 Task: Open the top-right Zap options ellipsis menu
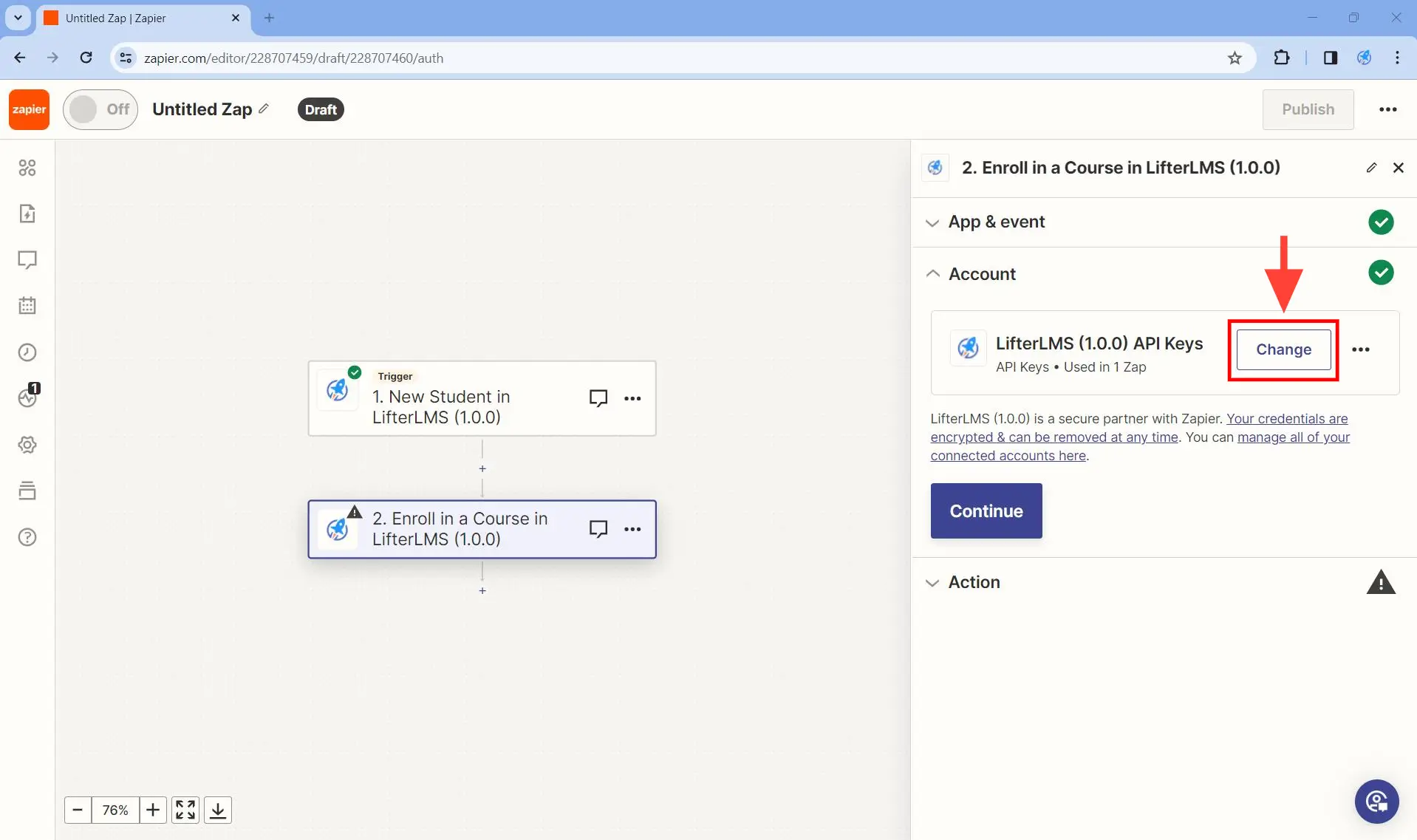[x=1388, y=109]
